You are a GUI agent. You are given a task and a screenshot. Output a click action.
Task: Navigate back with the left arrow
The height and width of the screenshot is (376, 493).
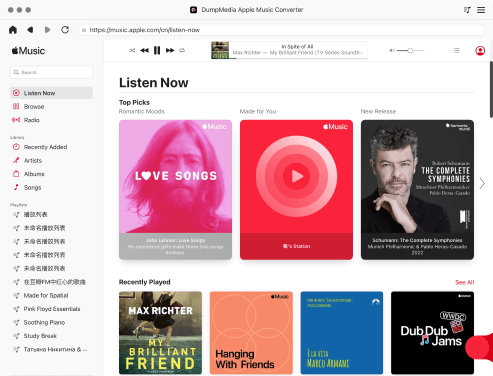30,30
